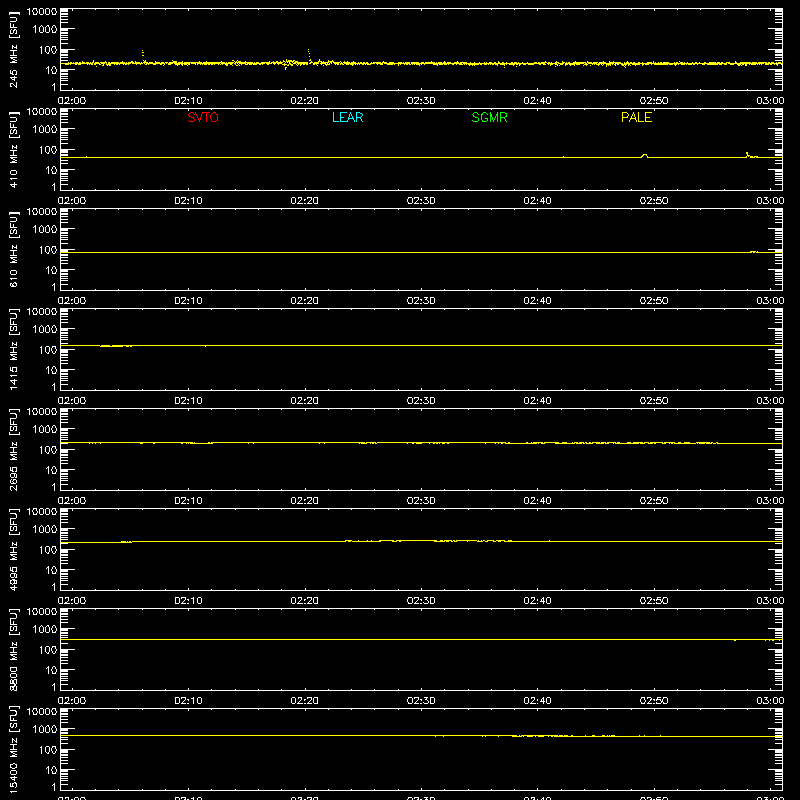Click 03:00 tick label under 4995 MHz plot
The height and width of the screenshot is (800, 800).
pos(770,601)
